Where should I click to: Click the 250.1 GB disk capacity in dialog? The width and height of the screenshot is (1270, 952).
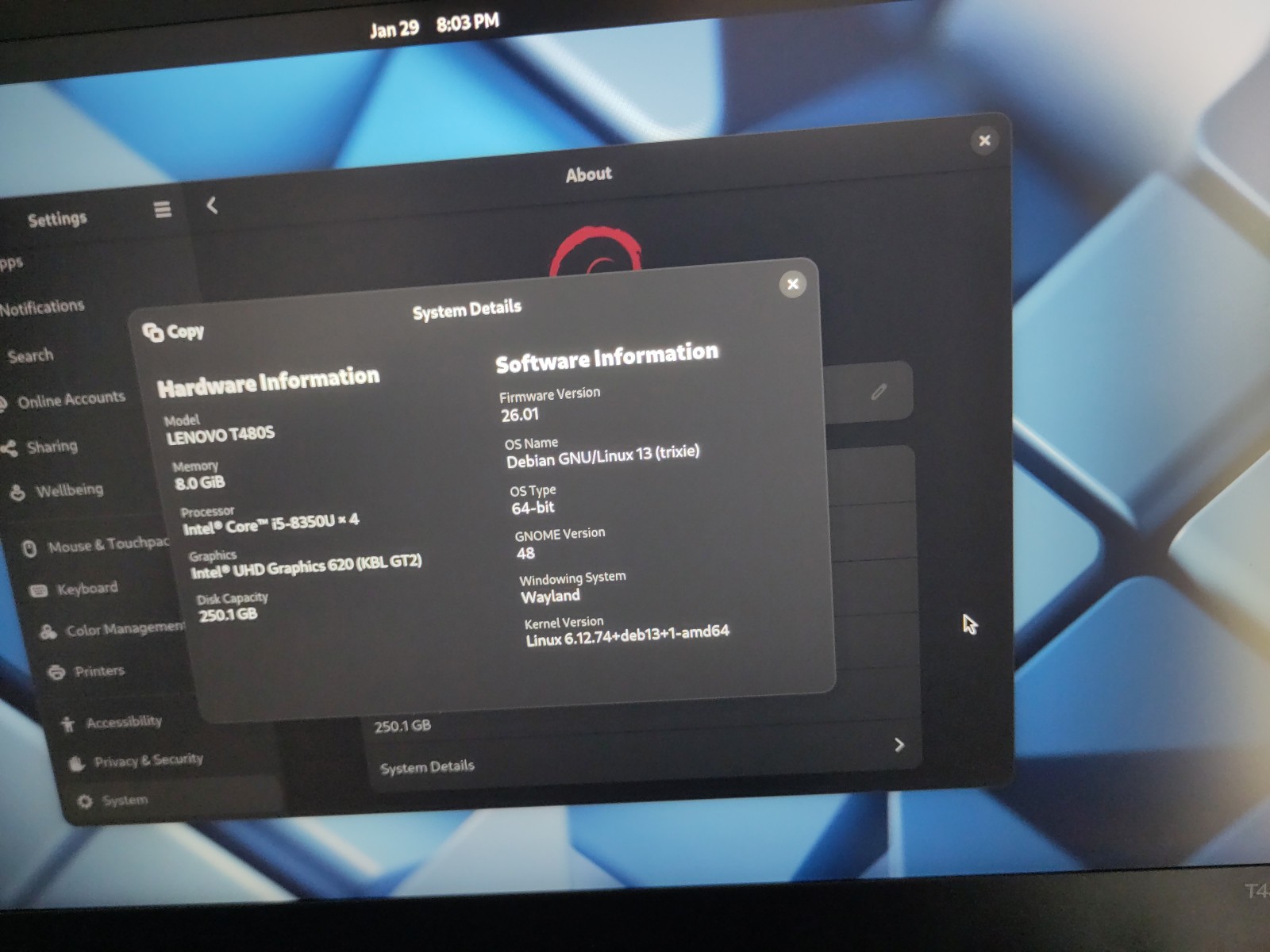pos(228,615)
